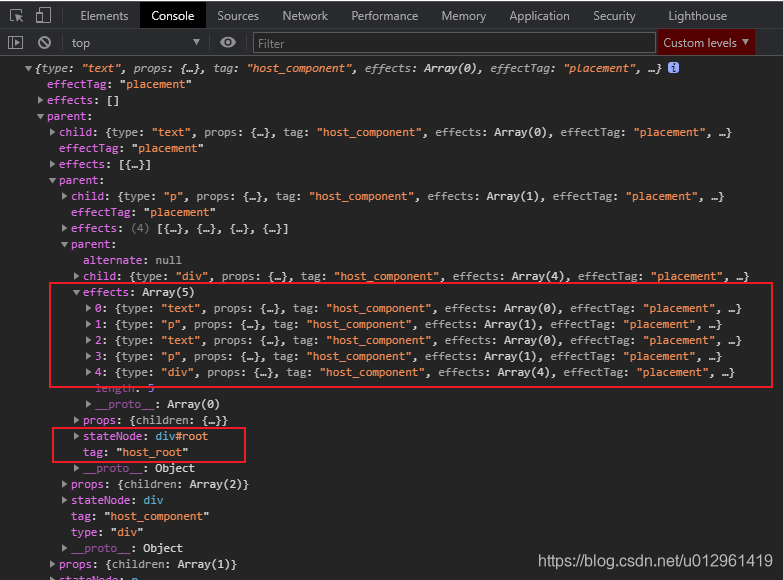Expand the child entry with type div
This screenshot has height=580, width=783.
[x=76, y=276]
